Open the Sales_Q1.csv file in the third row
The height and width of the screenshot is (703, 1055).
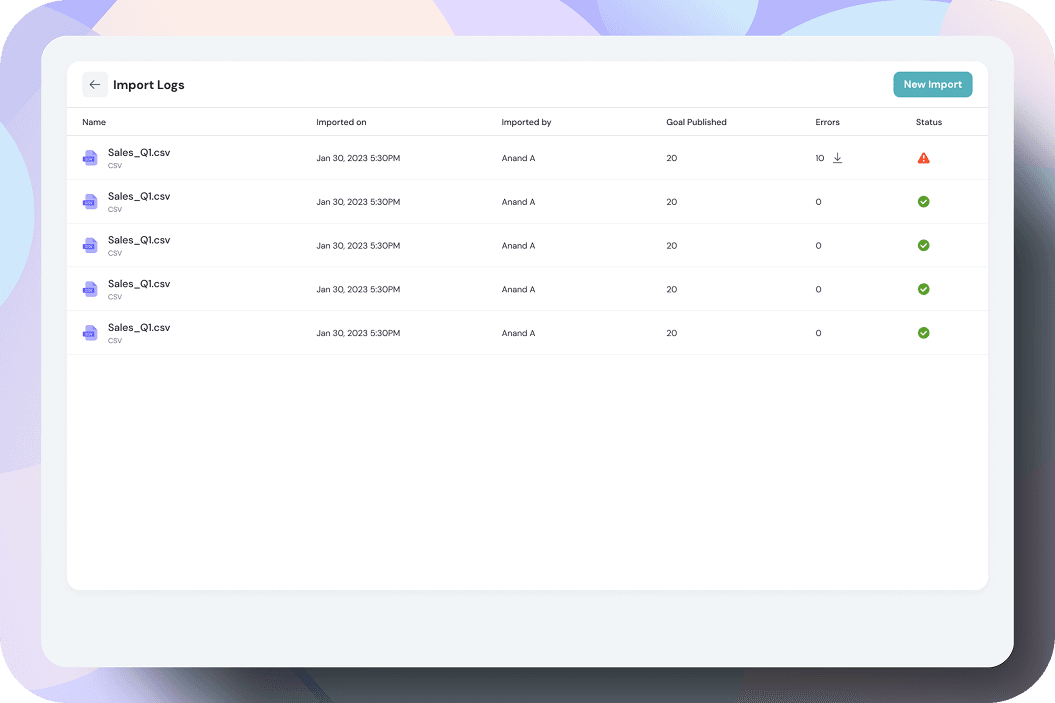tap(139, 241)
